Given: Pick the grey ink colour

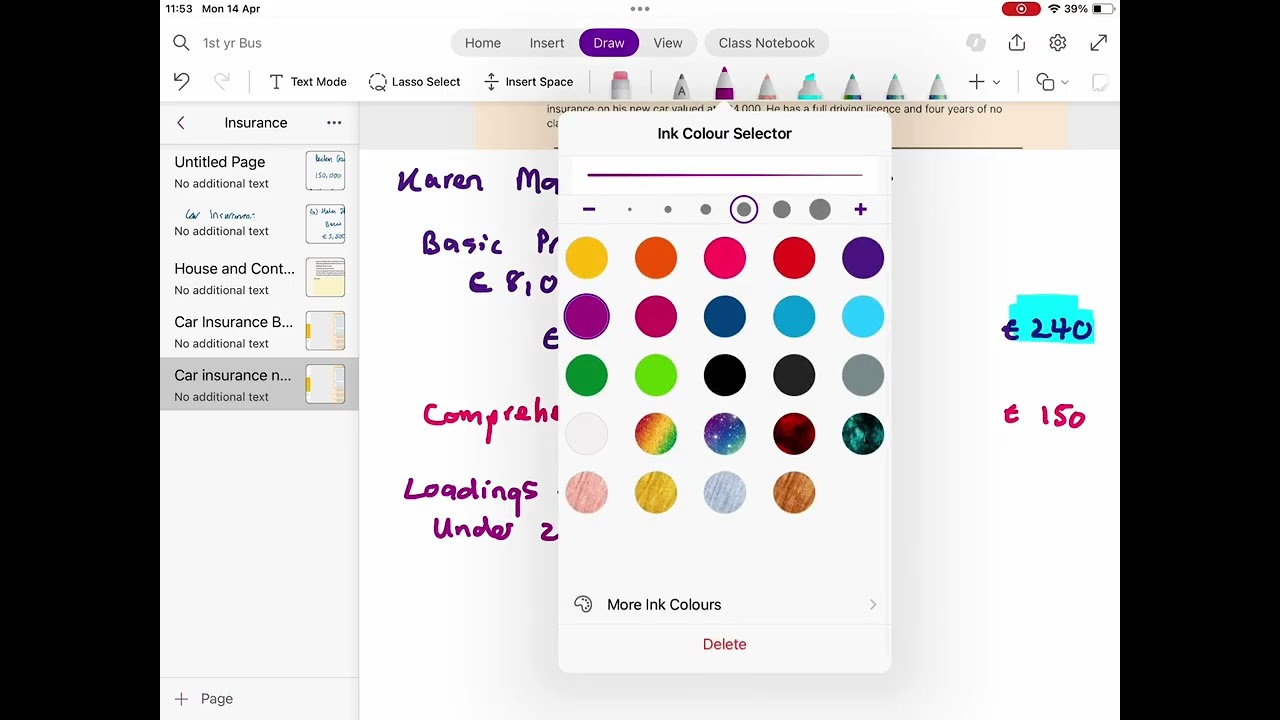Looking at the screenshot, I should [x=863, y=375].
